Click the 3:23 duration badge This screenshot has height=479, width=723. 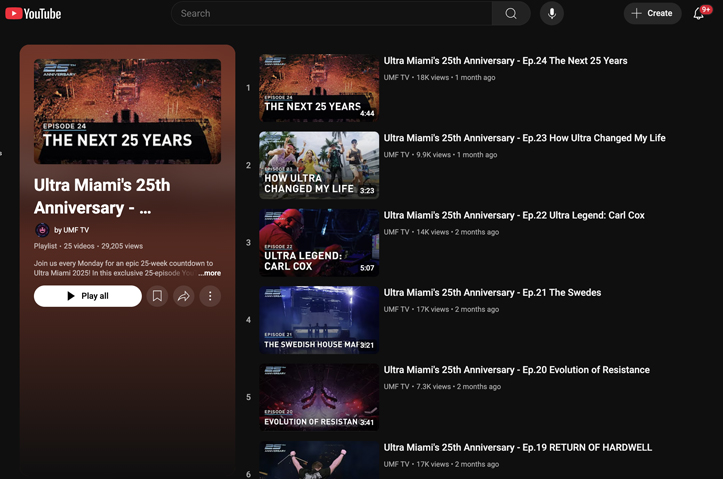[x=367, y=190]
